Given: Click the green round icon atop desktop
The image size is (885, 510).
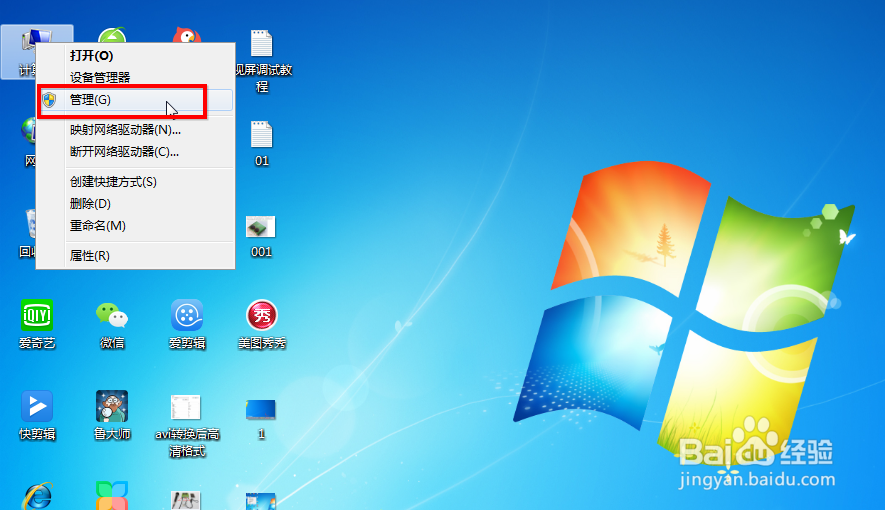Looking at the screenshot, I should 112,35.
